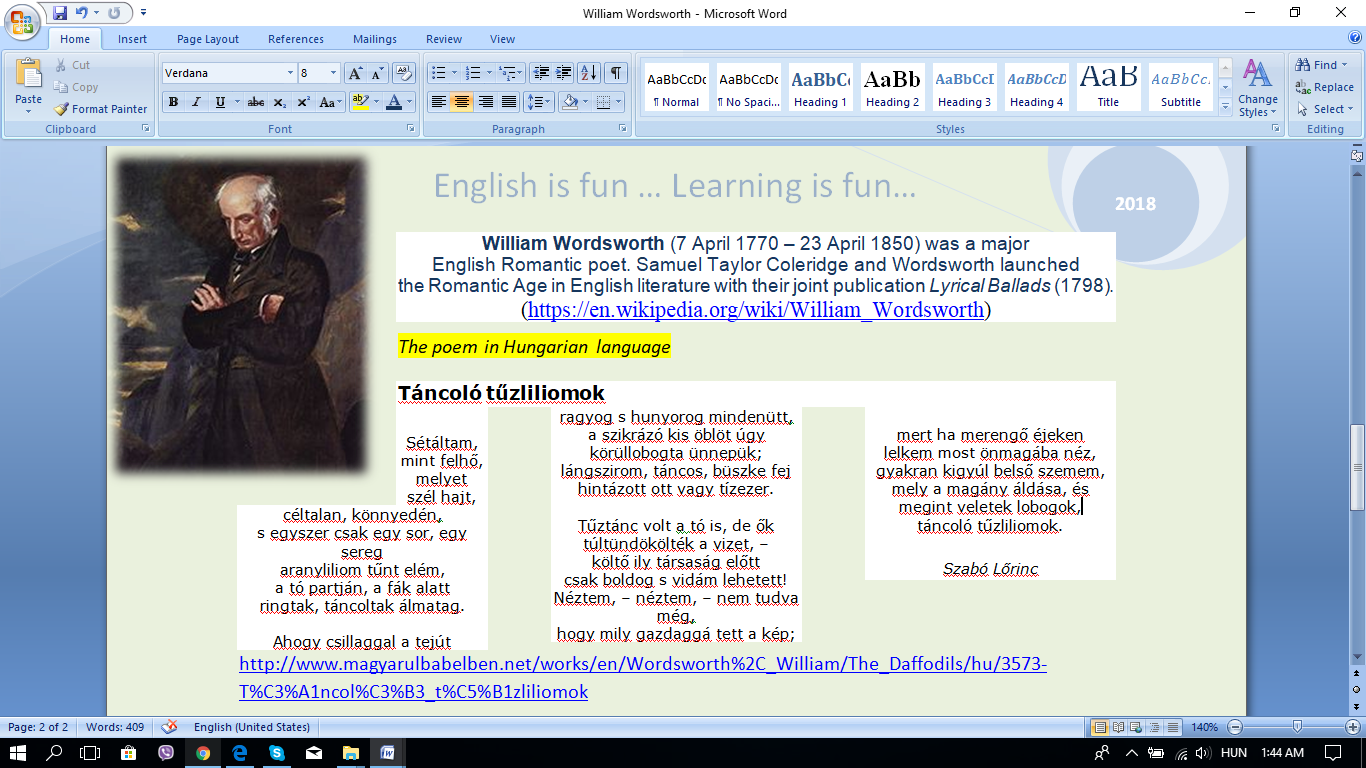The height and width of the screenshot is (768, 1366).
Task: Click the Replace button
Action: [x=1325, y=88]
